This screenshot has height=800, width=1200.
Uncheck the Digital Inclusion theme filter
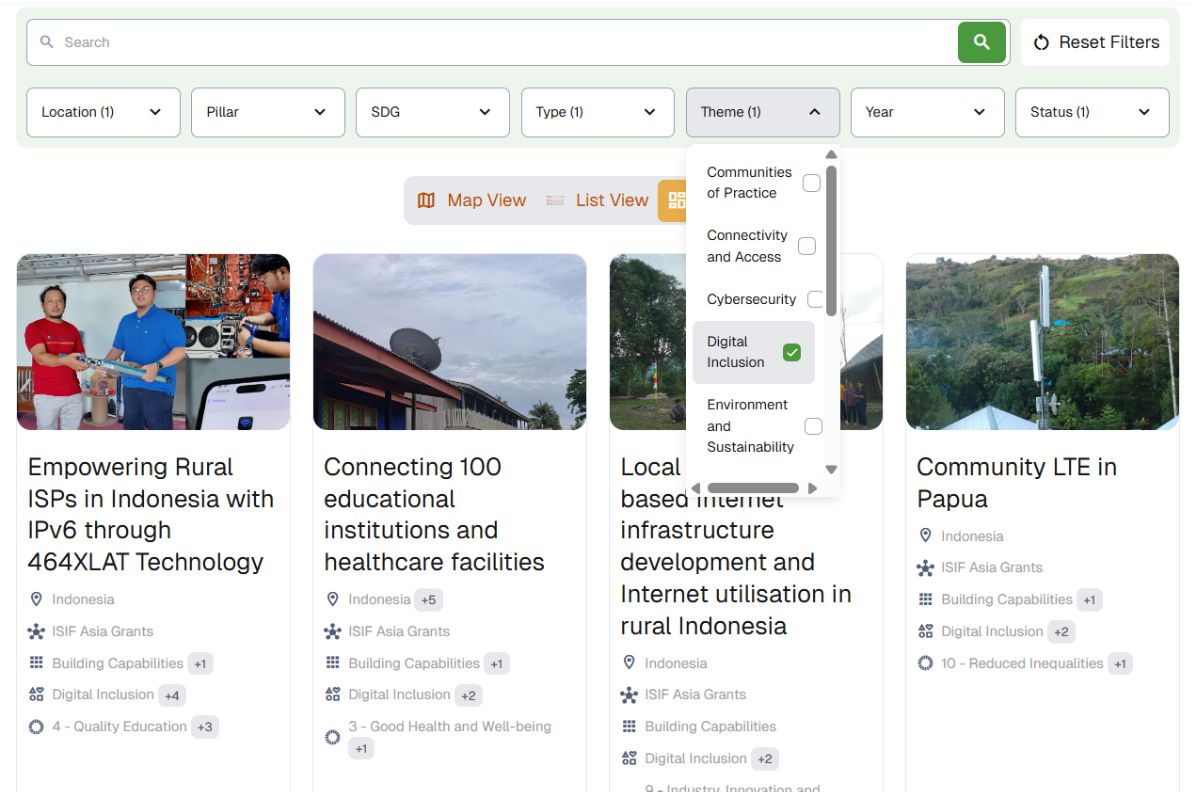click(793, 352)
